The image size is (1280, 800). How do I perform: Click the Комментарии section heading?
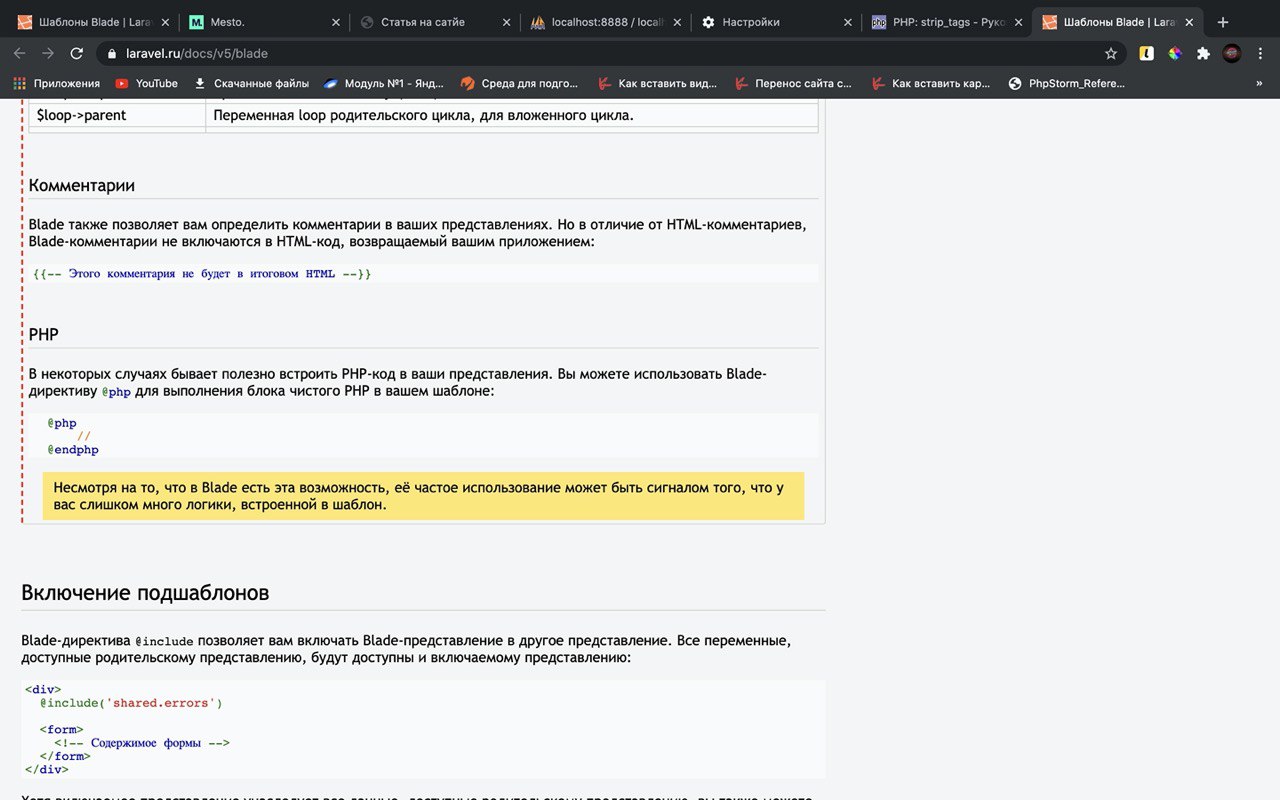tap(81, 185)
